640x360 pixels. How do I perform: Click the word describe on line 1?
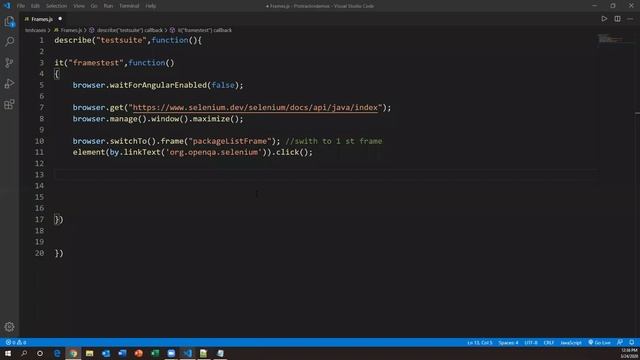pos(73,40)
